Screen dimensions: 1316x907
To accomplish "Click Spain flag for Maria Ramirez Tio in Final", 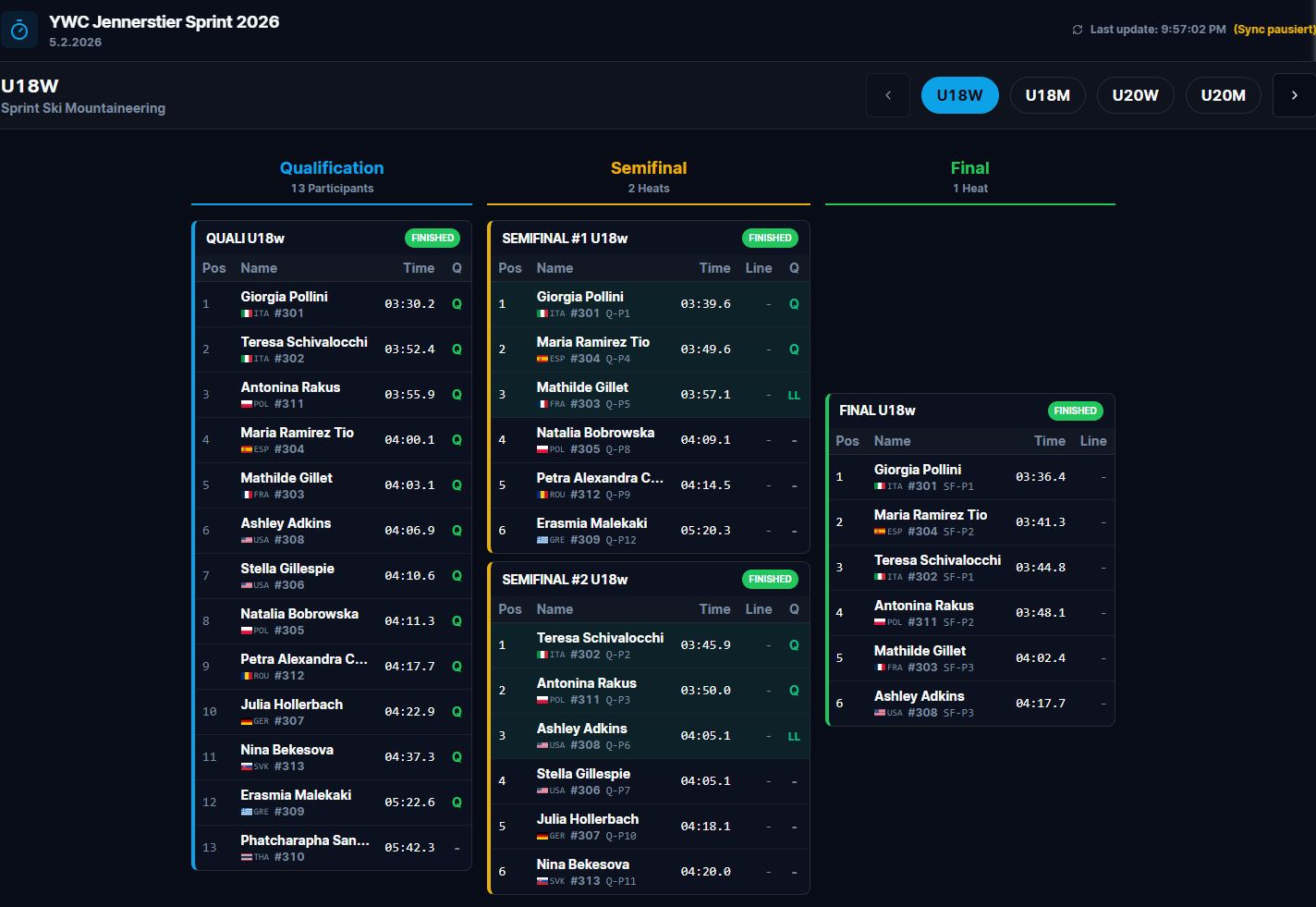I will [x=880, y=532].
